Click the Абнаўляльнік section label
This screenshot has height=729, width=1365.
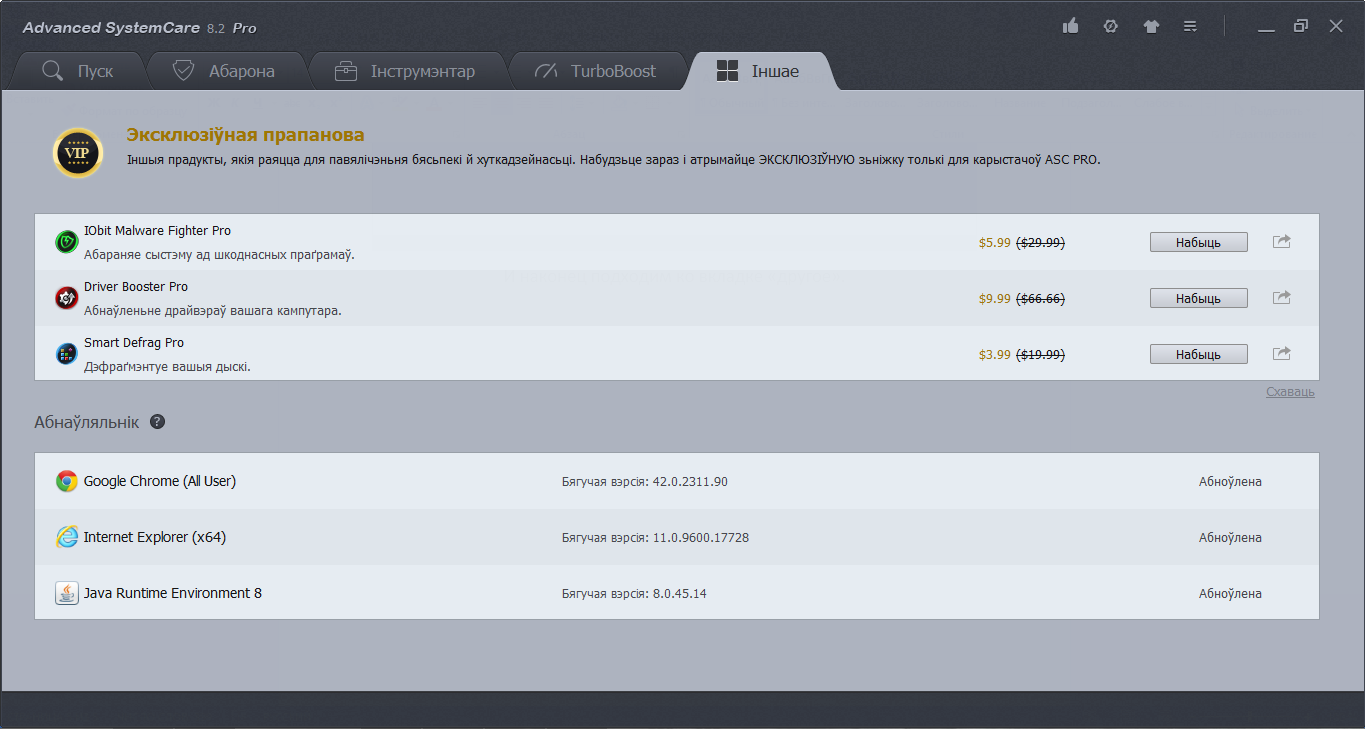tap(87, 422)
